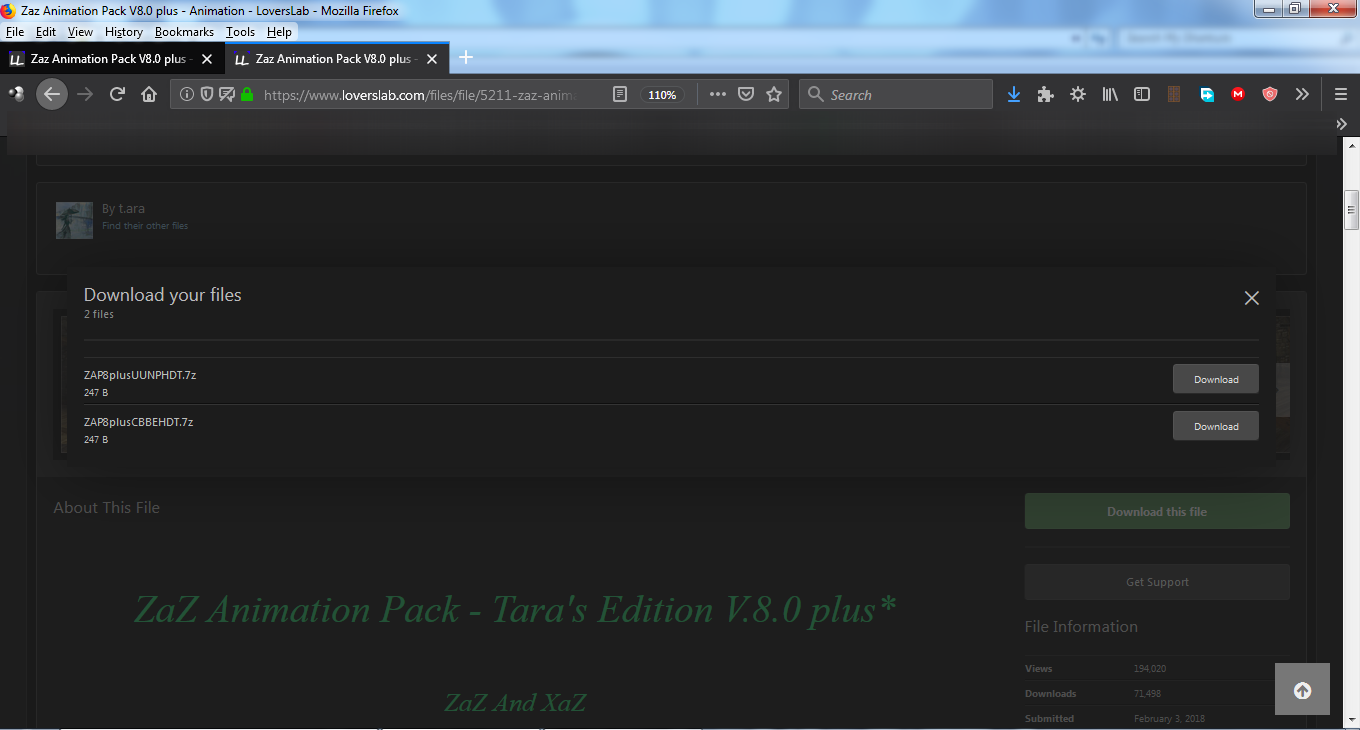Expand the toolbar overflow chevron

pos(1302,94)
